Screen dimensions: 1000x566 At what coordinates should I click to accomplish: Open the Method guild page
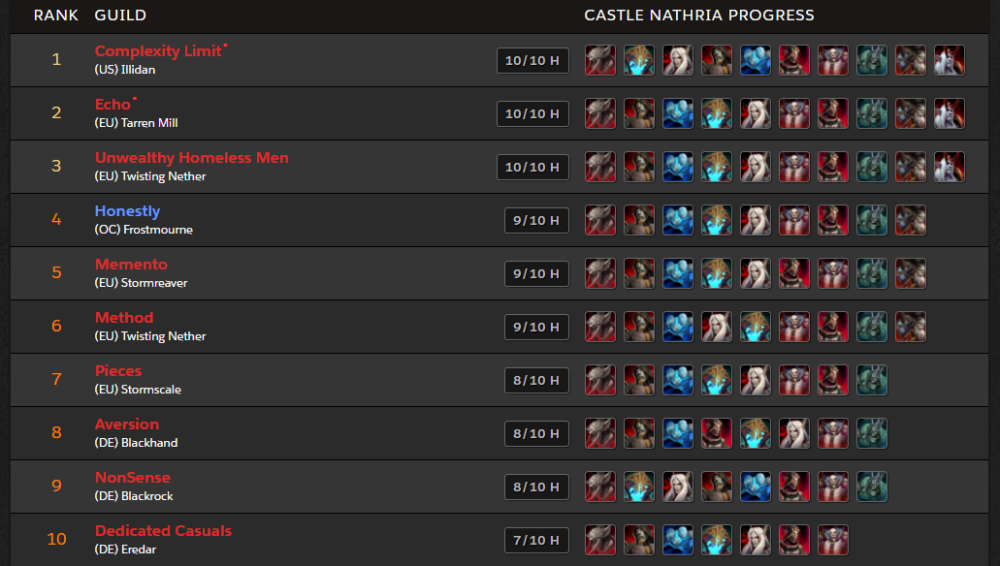click(x=124, y=317)
